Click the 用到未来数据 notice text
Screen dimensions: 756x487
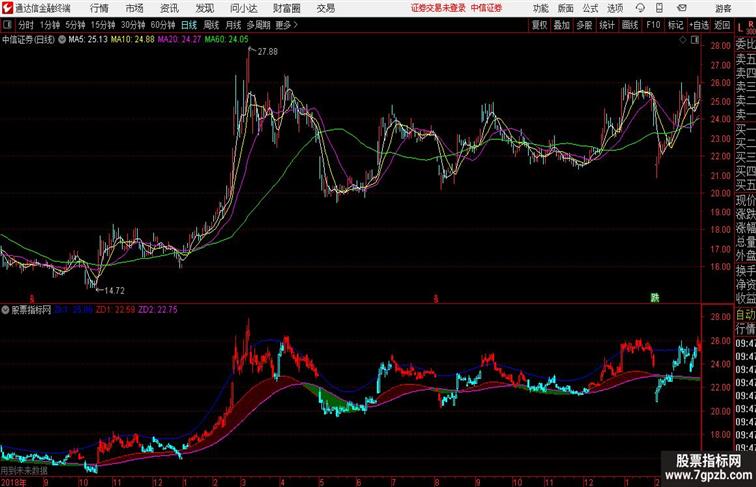(24, 470)
